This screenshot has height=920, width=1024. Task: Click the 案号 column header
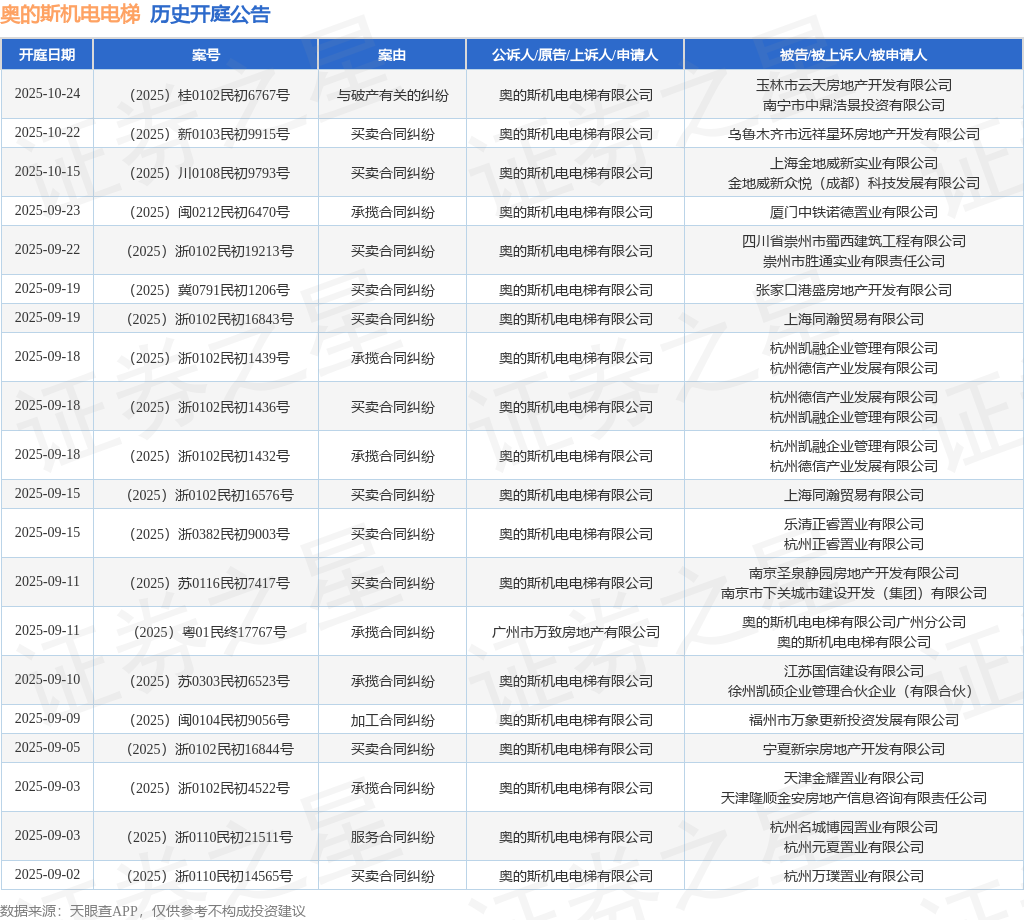(x=206, y=55)
